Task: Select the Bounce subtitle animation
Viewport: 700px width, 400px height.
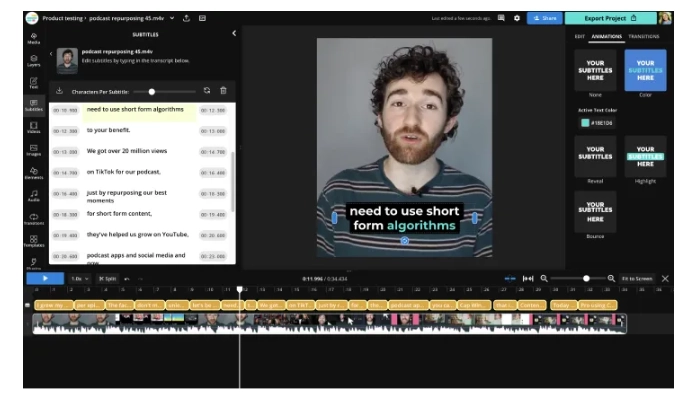Action: click(x=595, y=212)
